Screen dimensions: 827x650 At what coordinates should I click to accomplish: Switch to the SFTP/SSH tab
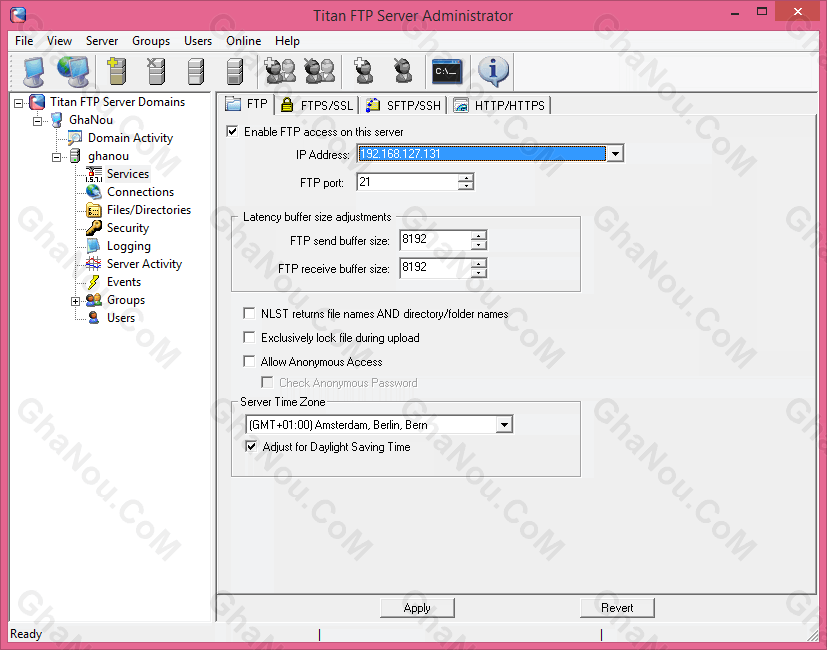[404, 105]
